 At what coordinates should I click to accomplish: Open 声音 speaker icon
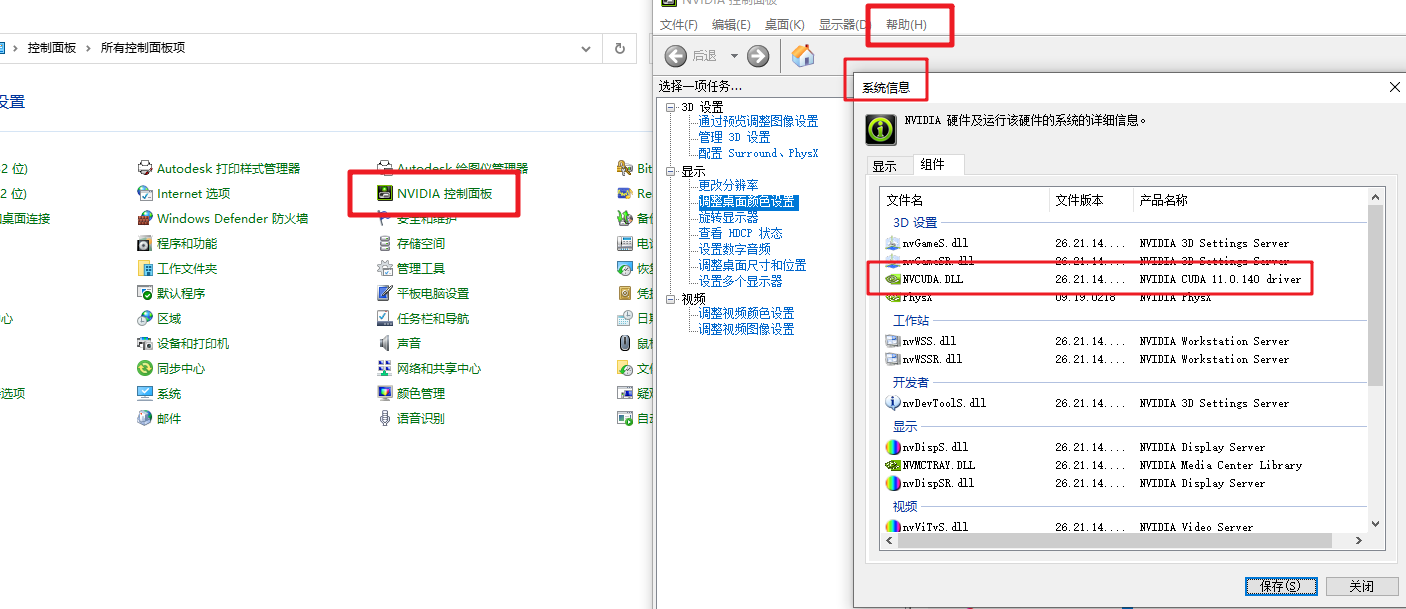point(385,343)
